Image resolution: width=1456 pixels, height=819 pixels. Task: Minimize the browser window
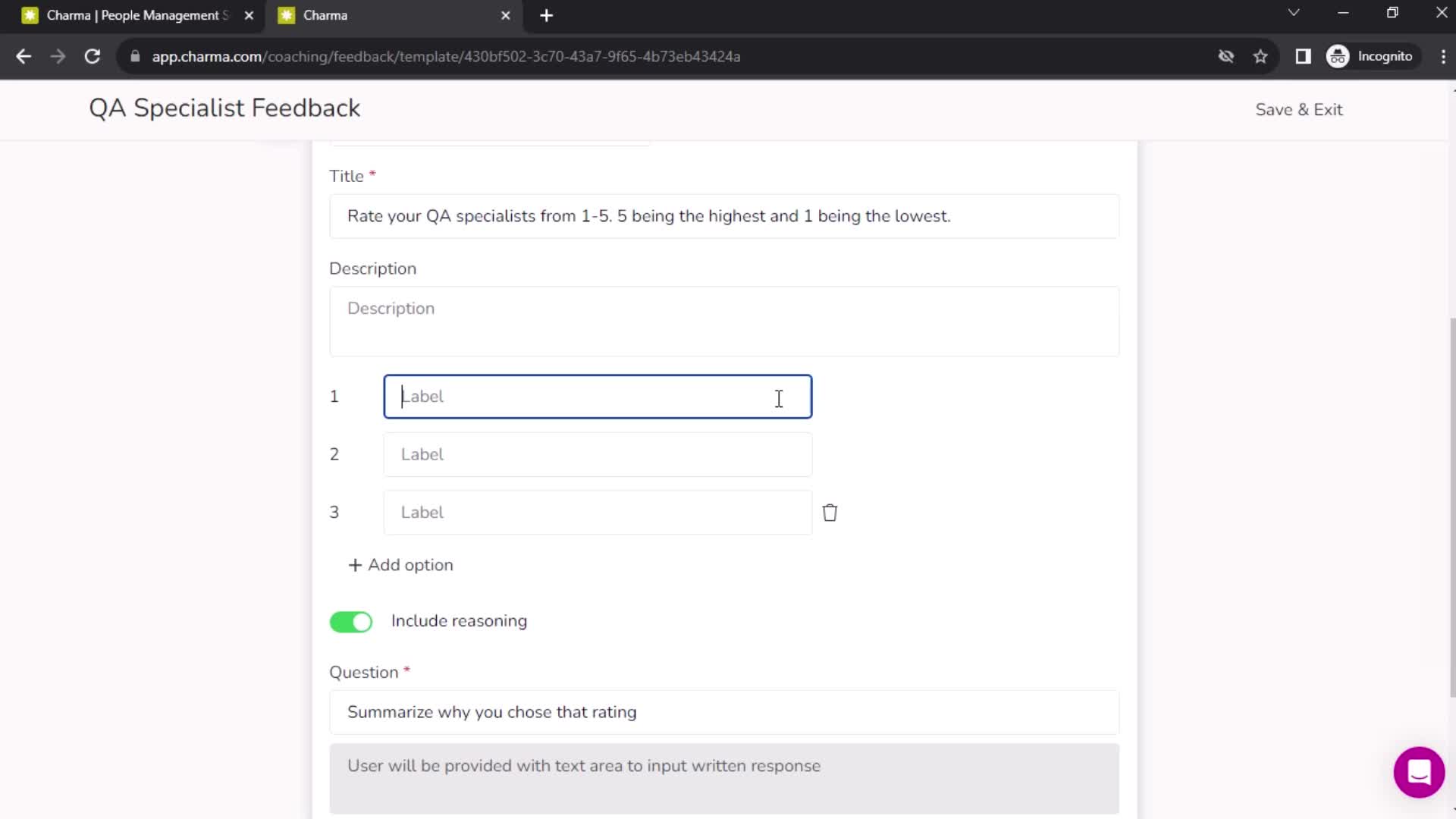(1343, 13)
